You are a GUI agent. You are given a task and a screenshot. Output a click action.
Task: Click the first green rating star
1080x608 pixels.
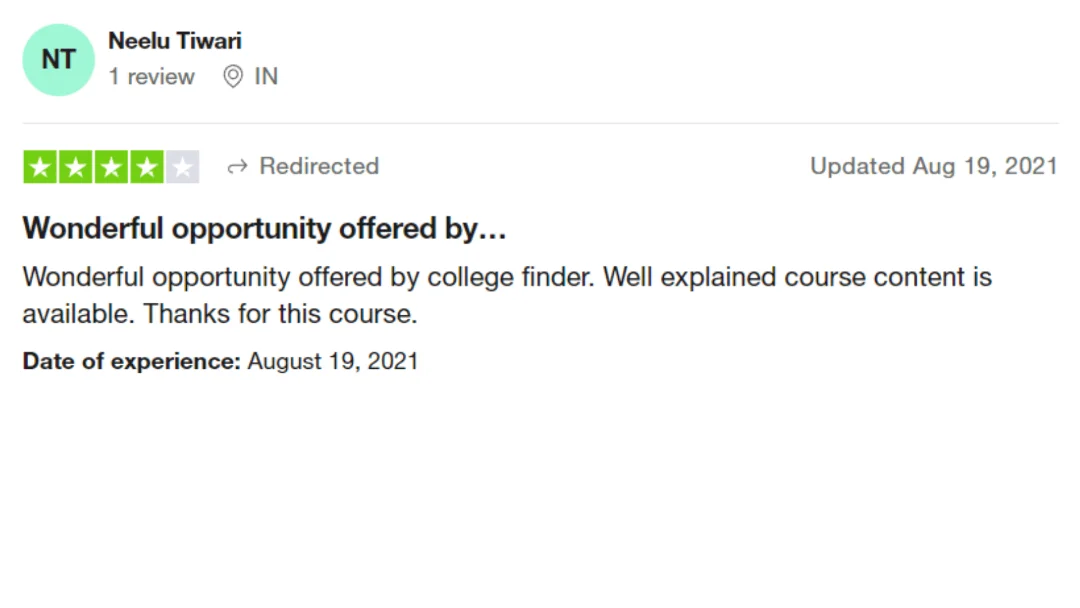(40, 167)
